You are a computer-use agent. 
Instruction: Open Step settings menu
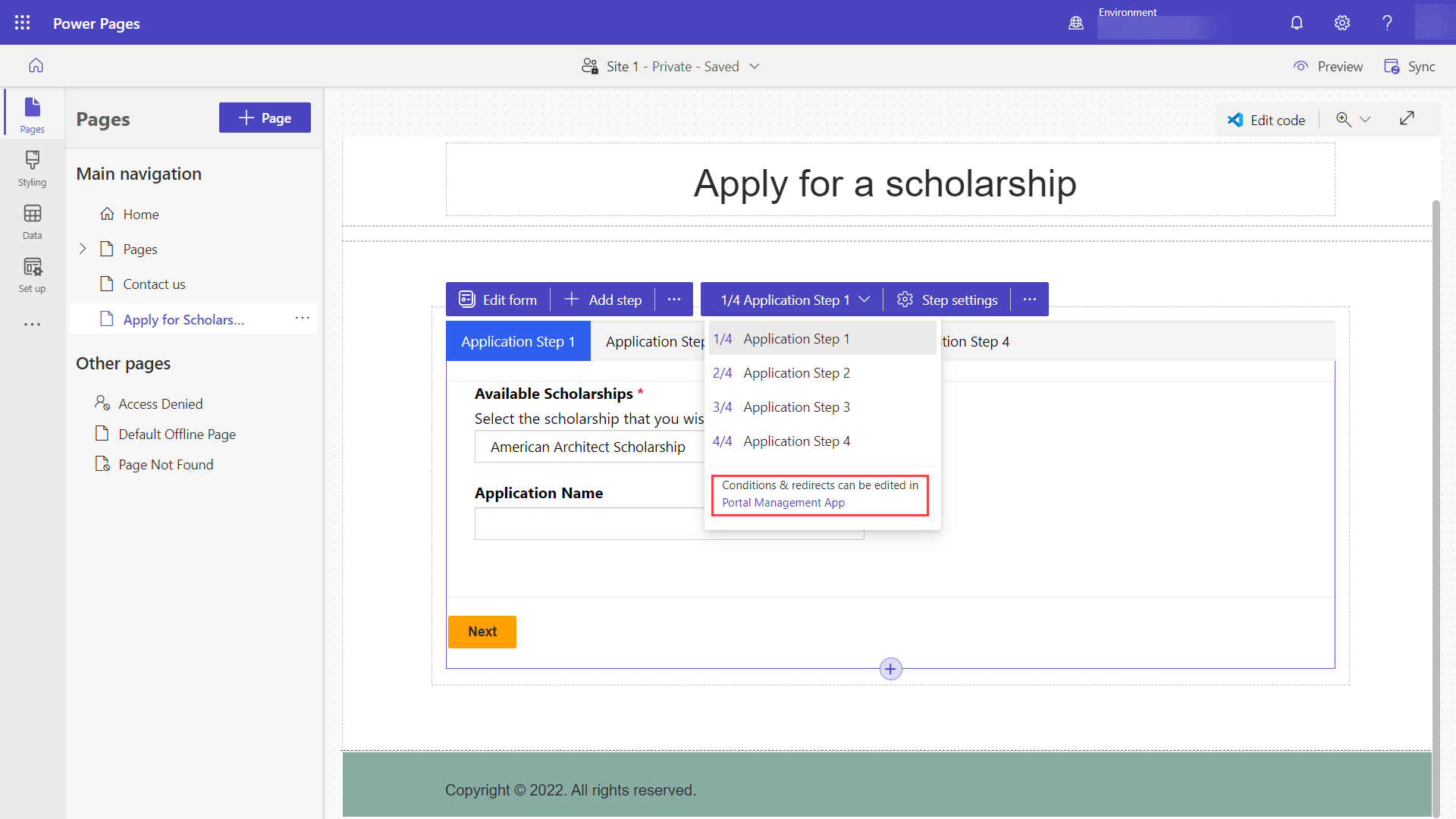(947, 299)
